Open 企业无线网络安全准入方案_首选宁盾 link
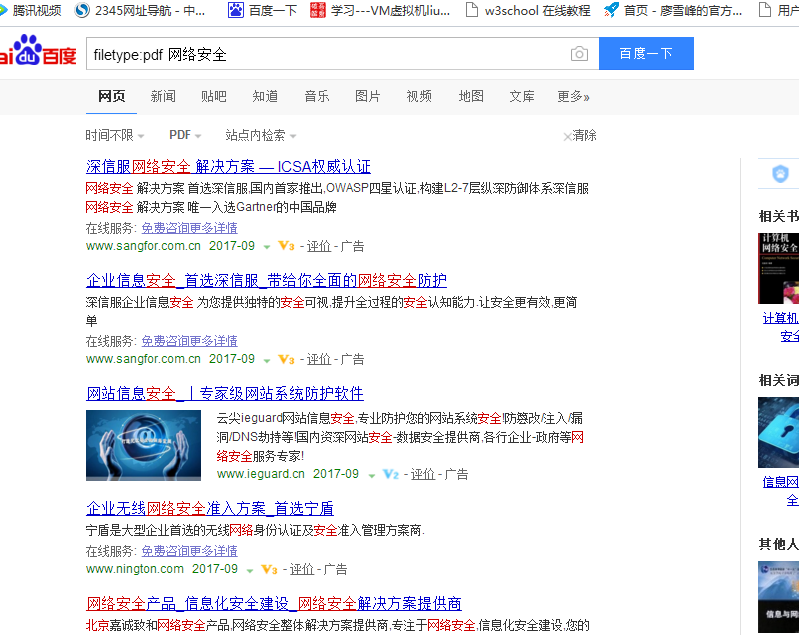 [x=210, y=509]
